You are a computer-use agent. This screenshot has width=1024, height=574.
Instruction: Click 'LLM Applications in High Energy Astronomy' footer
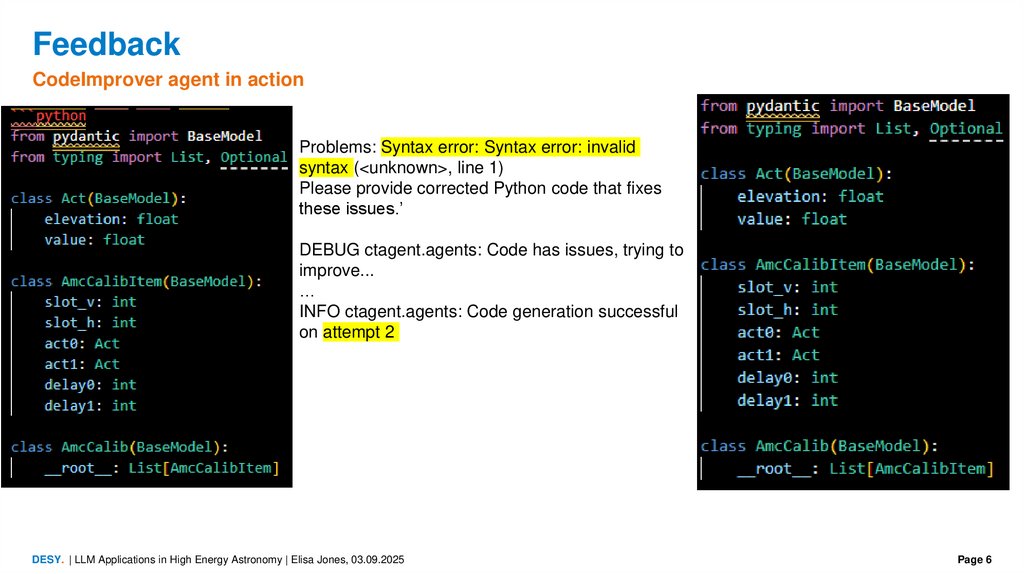click(x=178, y=560)
